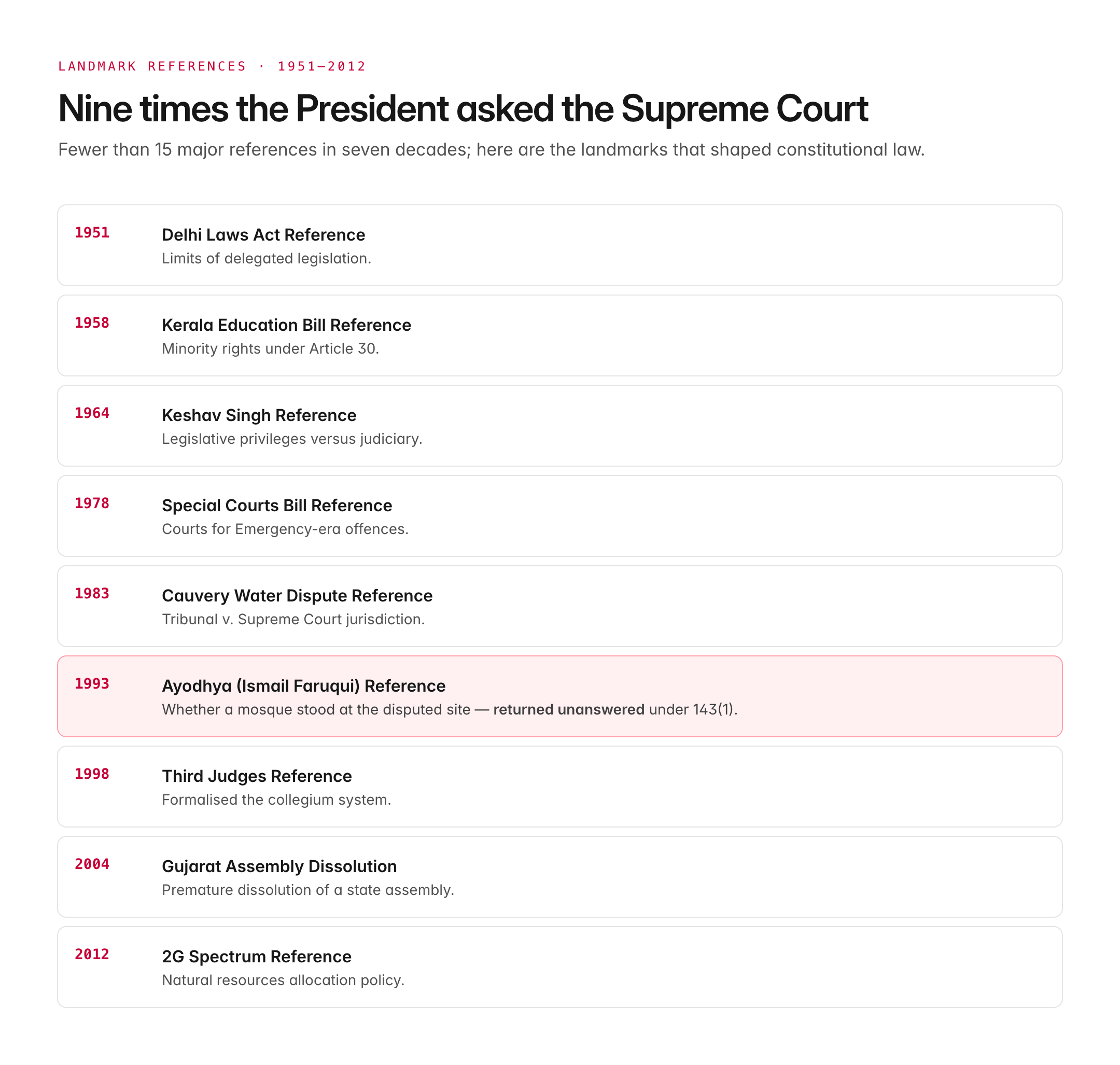Click 'Formalised the collegium system' description
Screen dimensions: 1120x1065
(276, 800)
